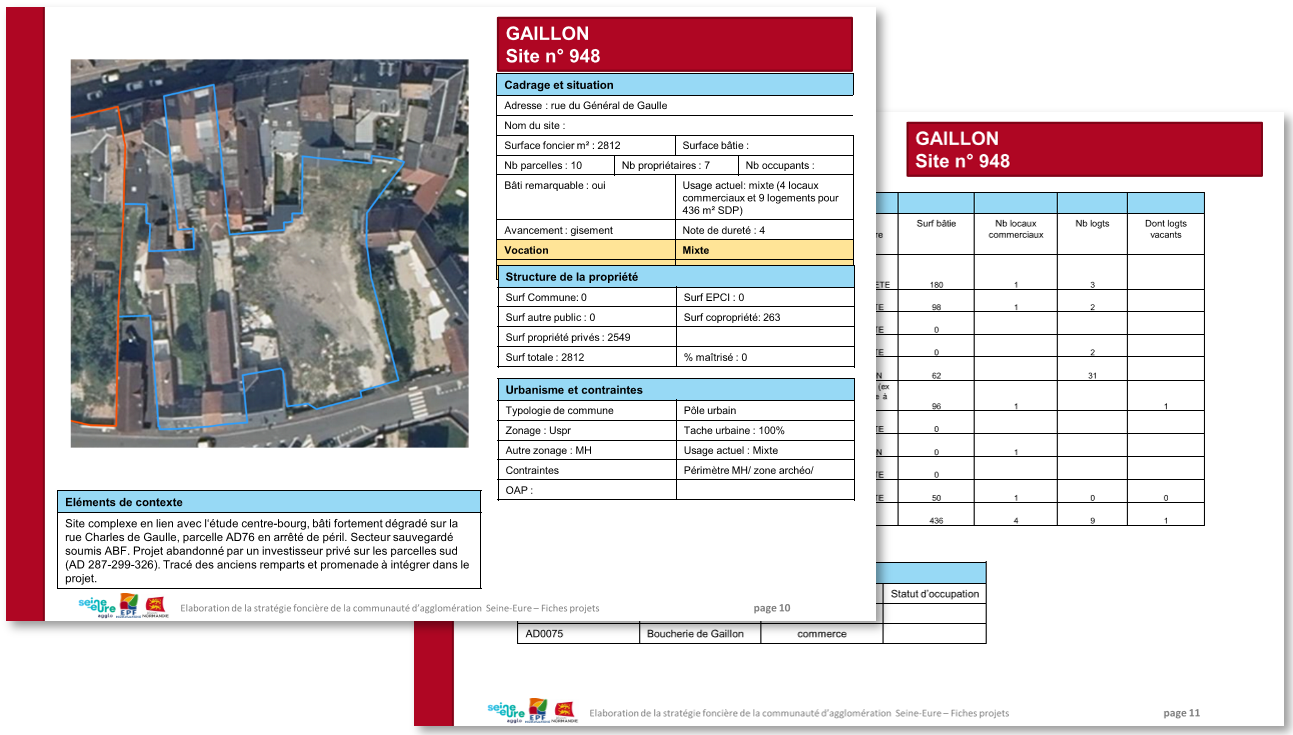Click the 'Statut d'occupation' column header
The width and height of the screenshot is (1293, 735).
pos(934,594)
